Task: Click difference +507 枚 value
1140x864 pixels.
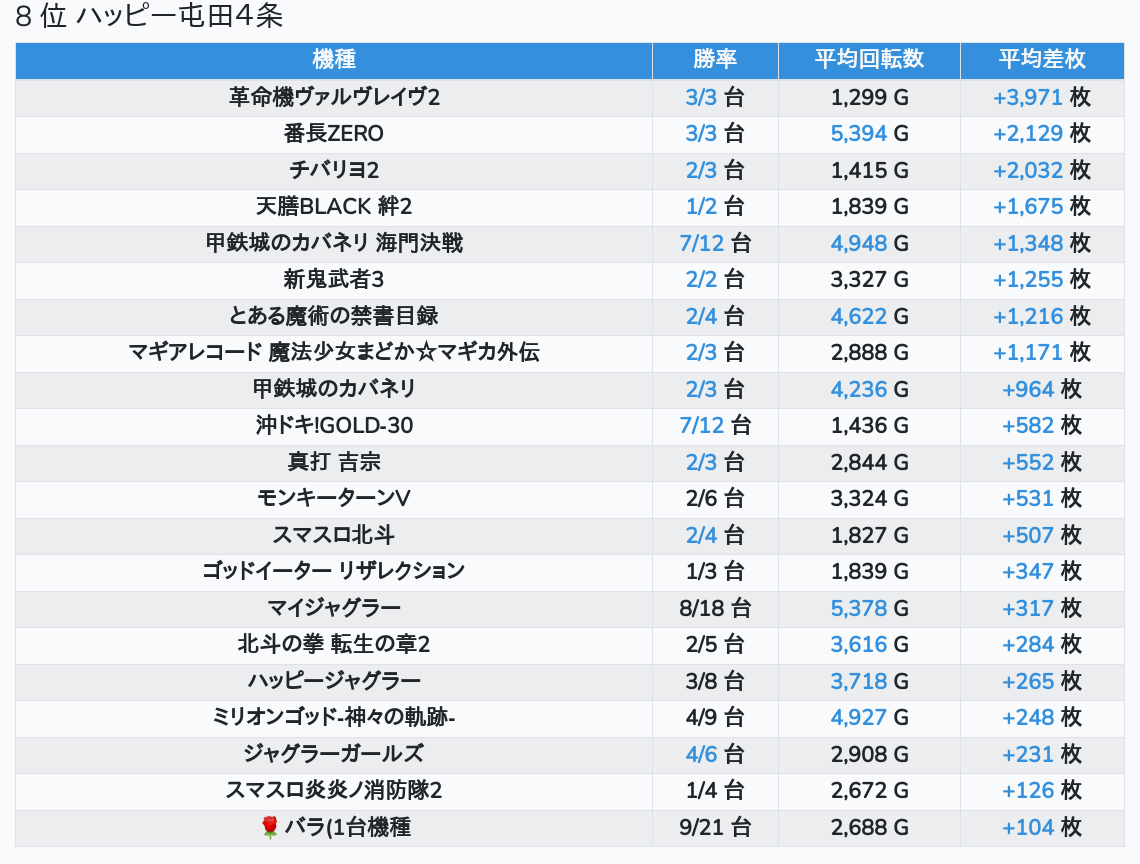Action: point(1042,535)
